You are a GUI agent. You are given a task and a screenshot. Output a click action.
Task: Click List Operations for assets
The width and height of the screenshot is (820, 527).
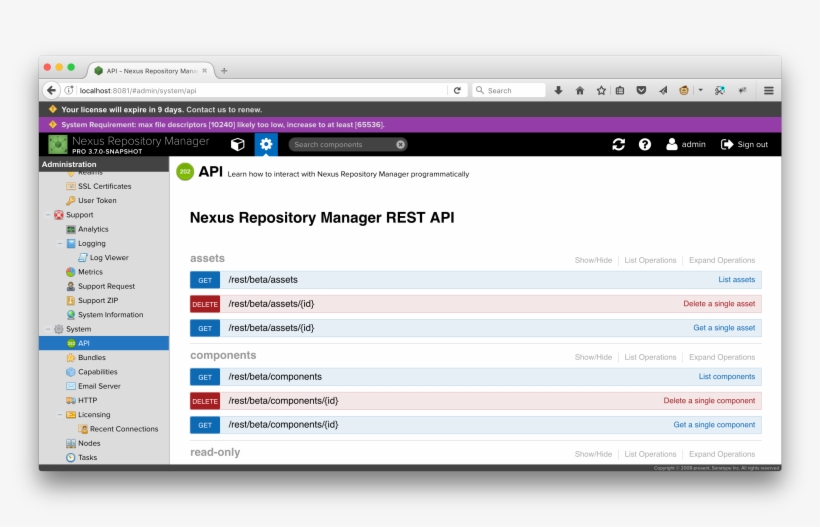coord(650,260)
